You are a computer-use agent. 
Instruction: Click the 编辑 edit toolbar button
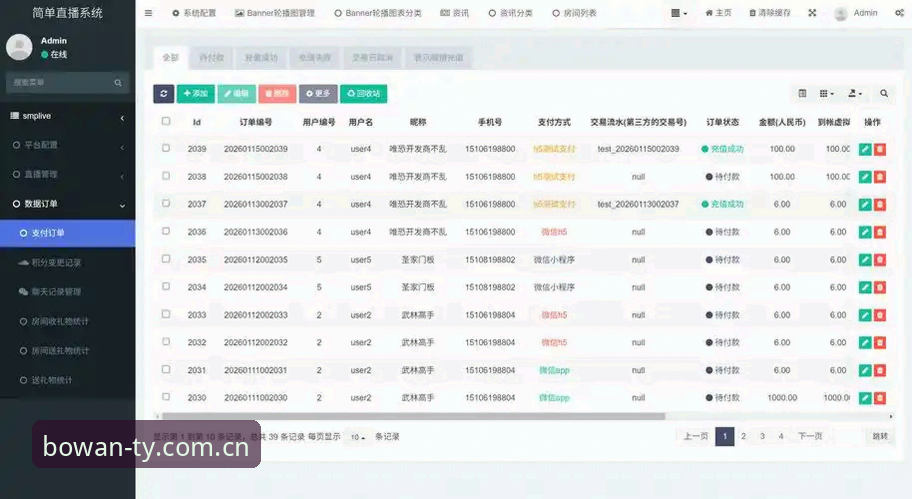(237, 94)
